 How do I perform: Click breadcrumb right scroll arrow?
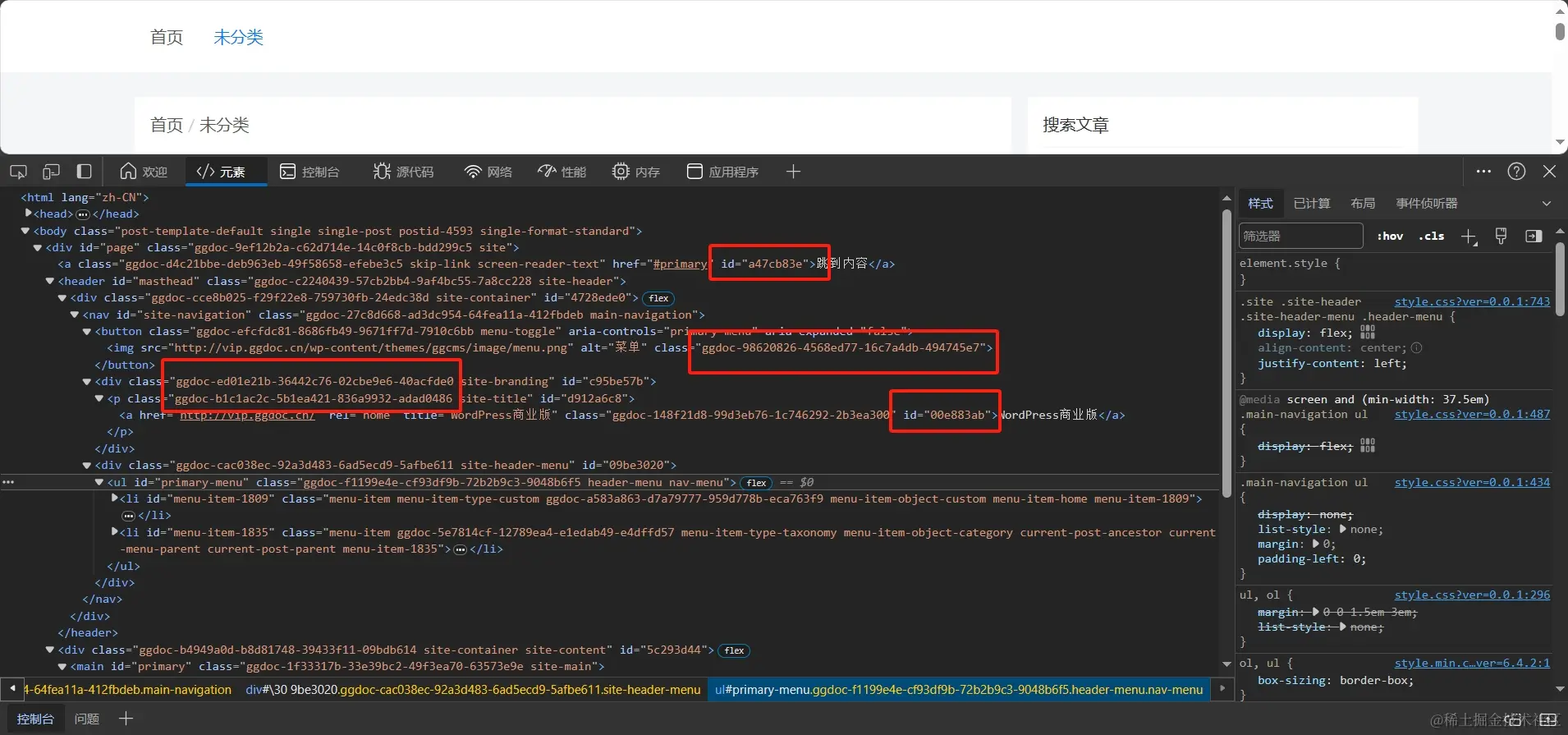pos(1222,689)
